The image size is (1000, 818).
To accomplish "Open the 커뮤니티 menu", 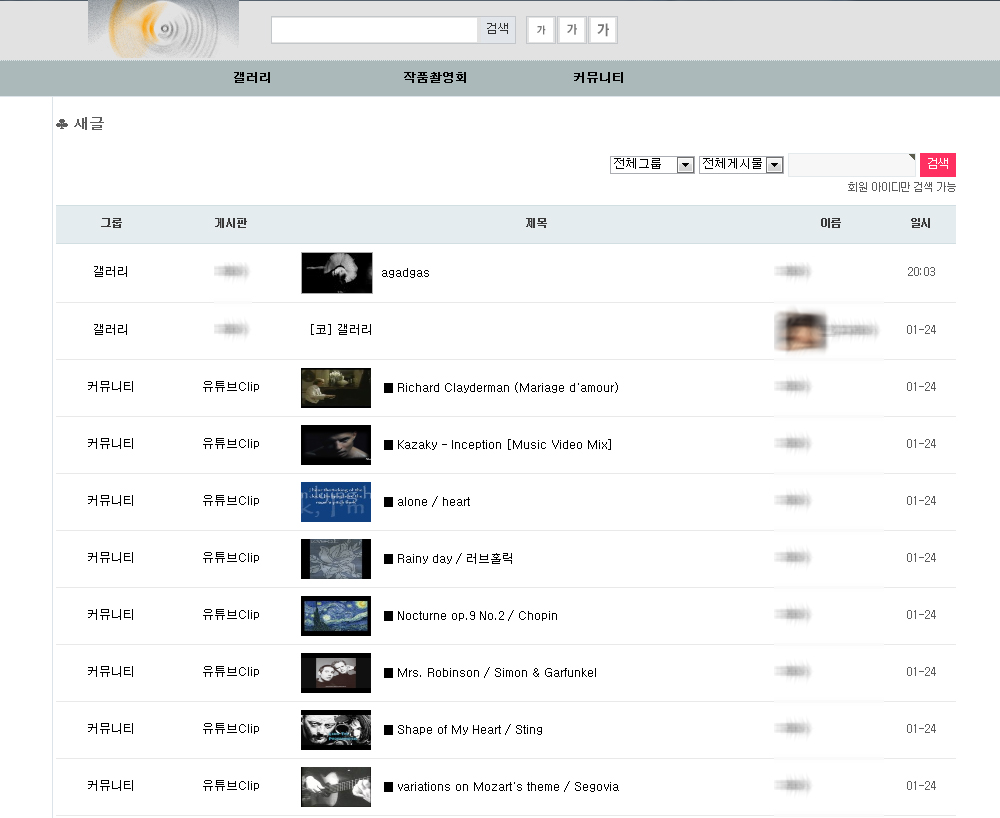I will point(598,77).
